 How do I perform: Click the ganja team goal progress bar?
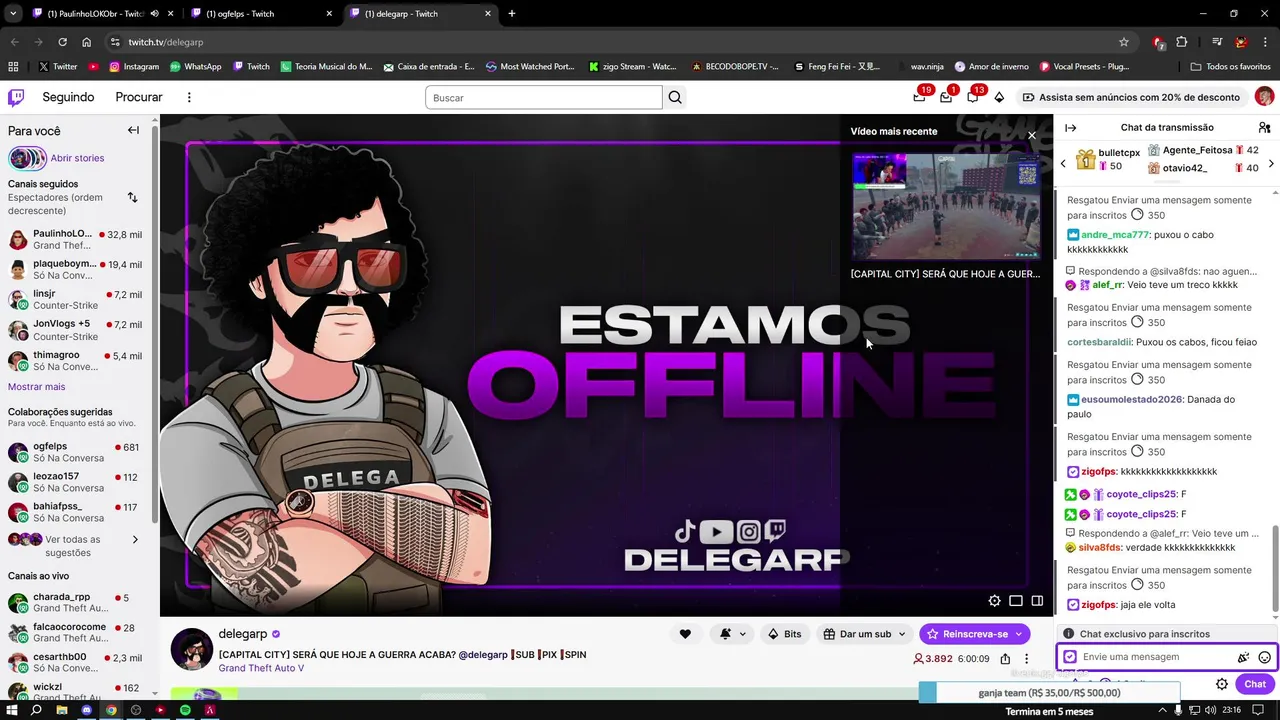click(x=1049, y=692)
